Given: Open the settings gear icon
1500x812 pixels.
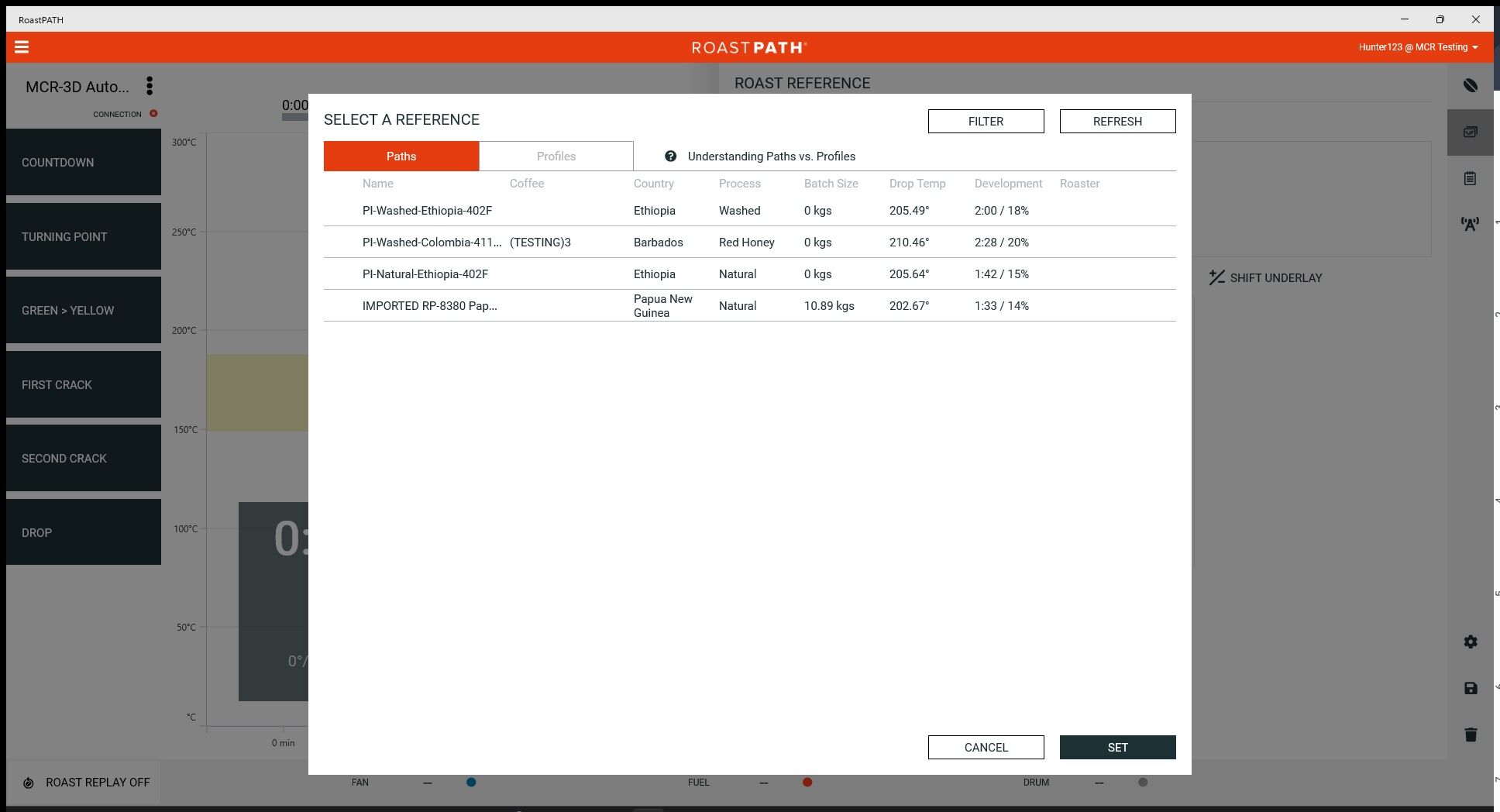Looking at the screenshot, I should tap(1471, 642).
